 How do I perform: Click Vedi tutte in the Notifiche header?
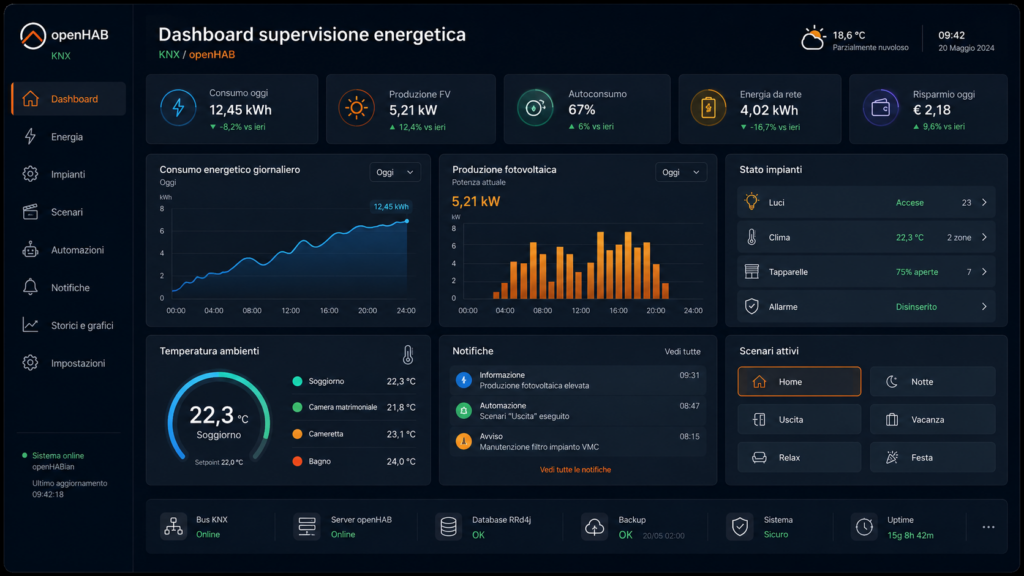pyautogui.click(x=682, y=351)
